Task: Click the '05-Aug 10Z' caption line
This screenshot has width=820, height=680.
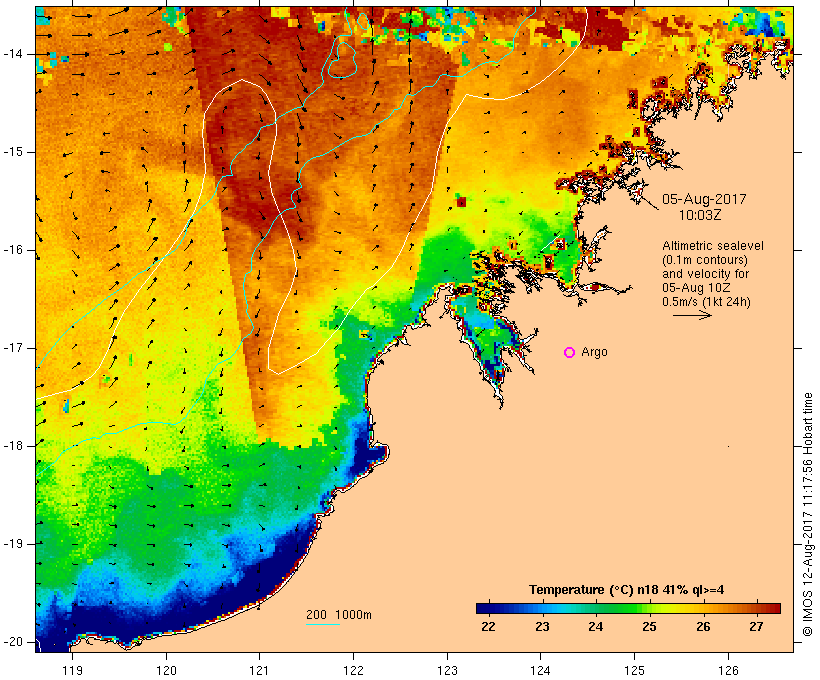Action: (696, 288)
